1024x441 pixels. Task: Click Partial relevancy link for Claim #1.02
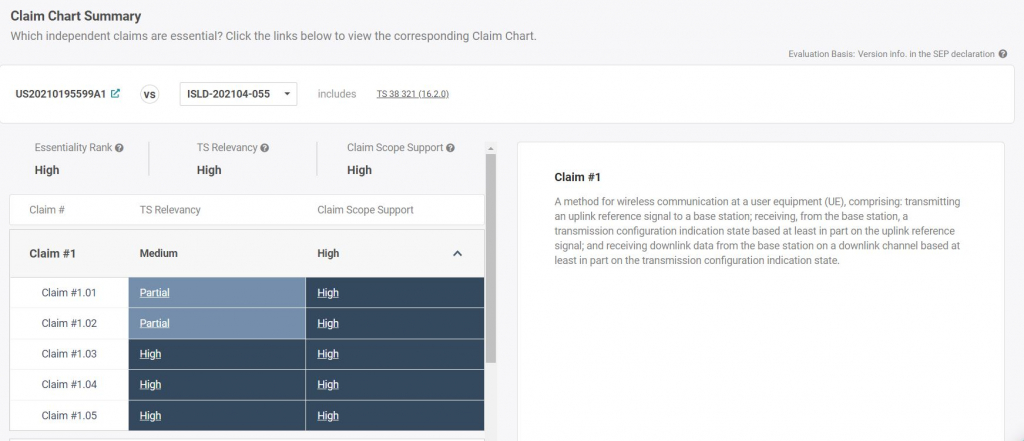pyautogui.click(x=154, y=324)
